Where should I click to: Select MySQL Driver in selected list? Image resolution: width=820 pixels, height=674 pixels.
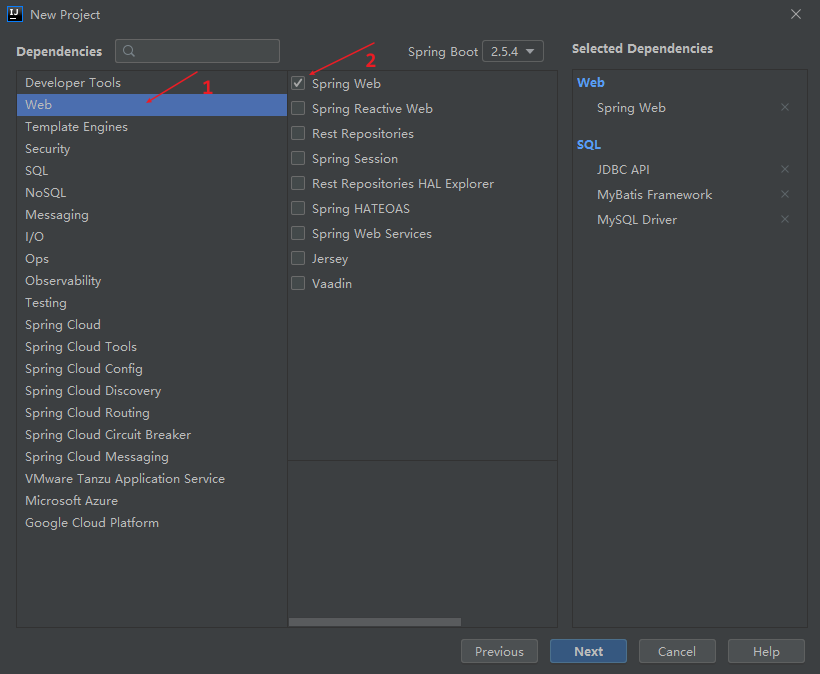[636, 220]
